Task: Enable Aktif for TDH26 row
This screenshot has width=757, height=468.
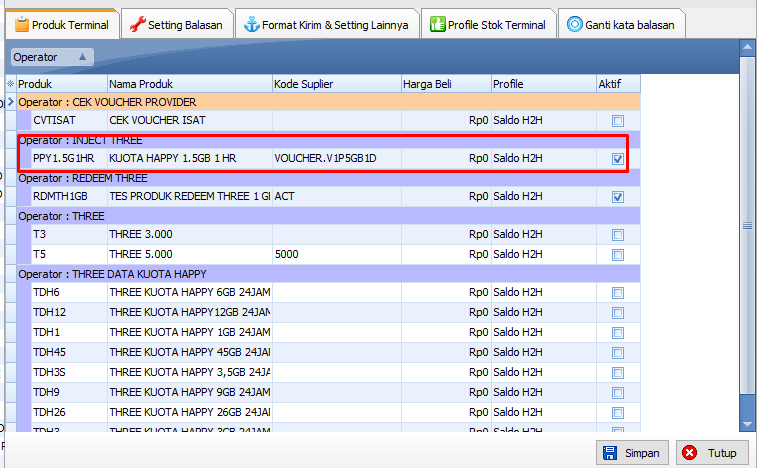Action: [x=617, y=413]
